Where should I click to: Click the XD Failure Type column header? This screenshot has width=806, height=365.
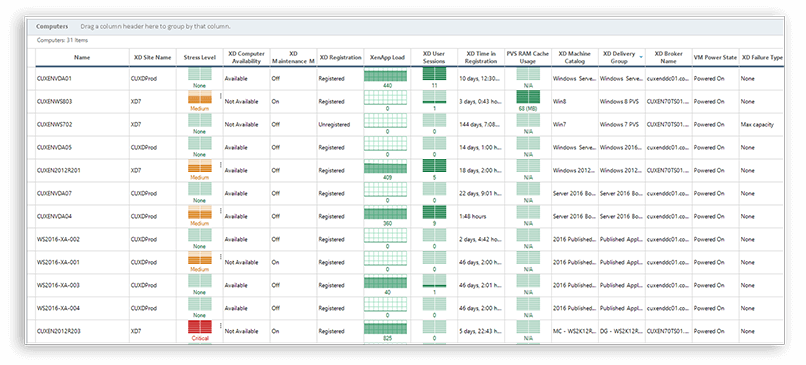click(x=761, y=58)
